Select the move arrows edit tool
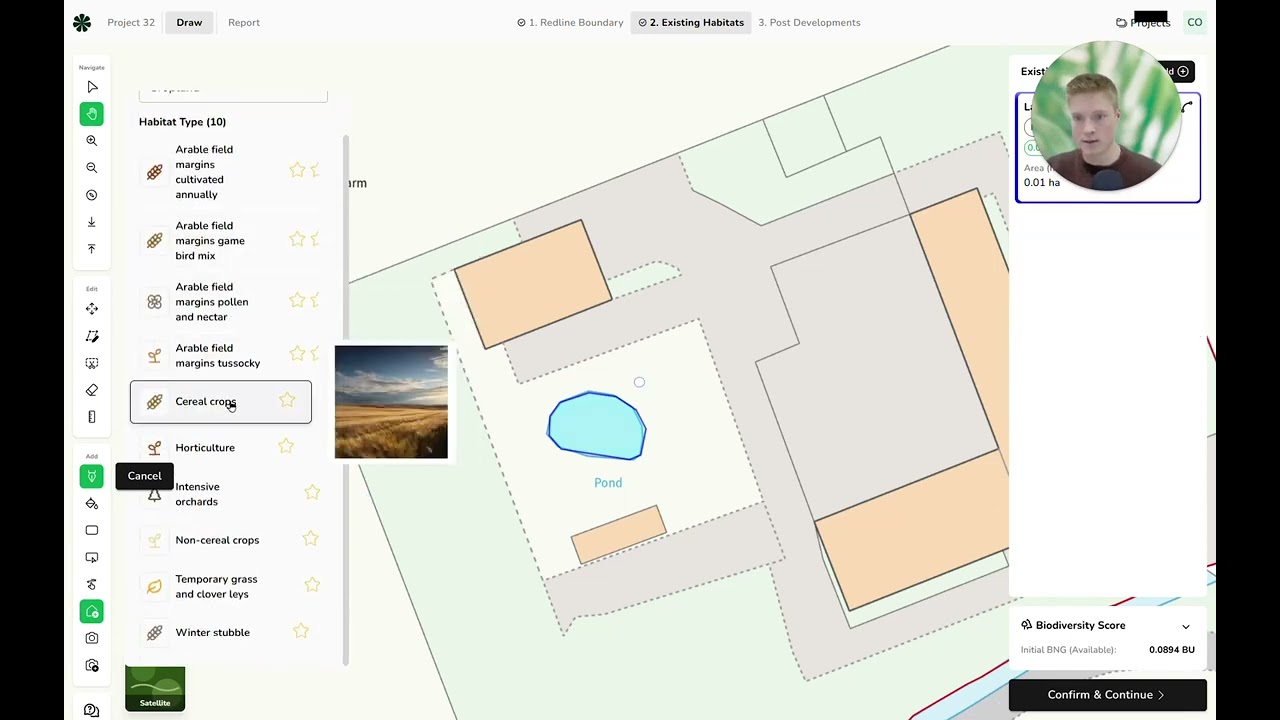Image resolution: width=1280 pixels, height=720 pixels. [92, 309]
